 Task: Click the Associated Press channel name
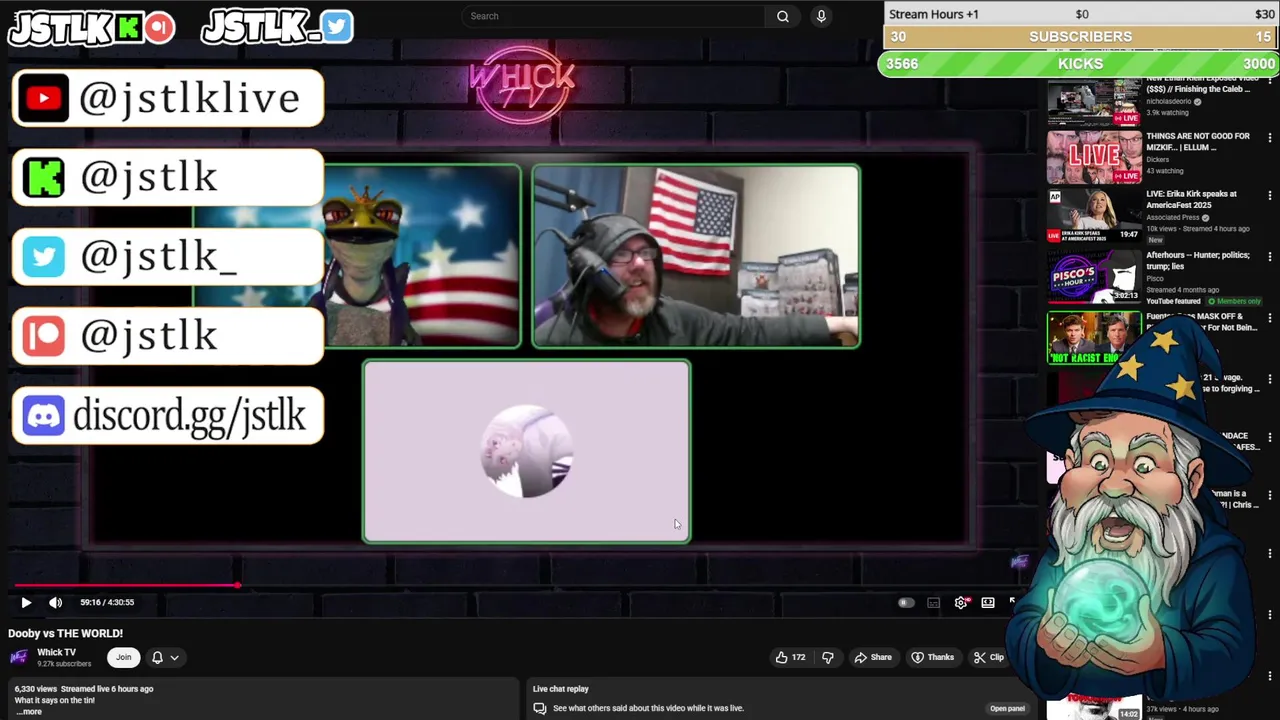pos(1173,217)
